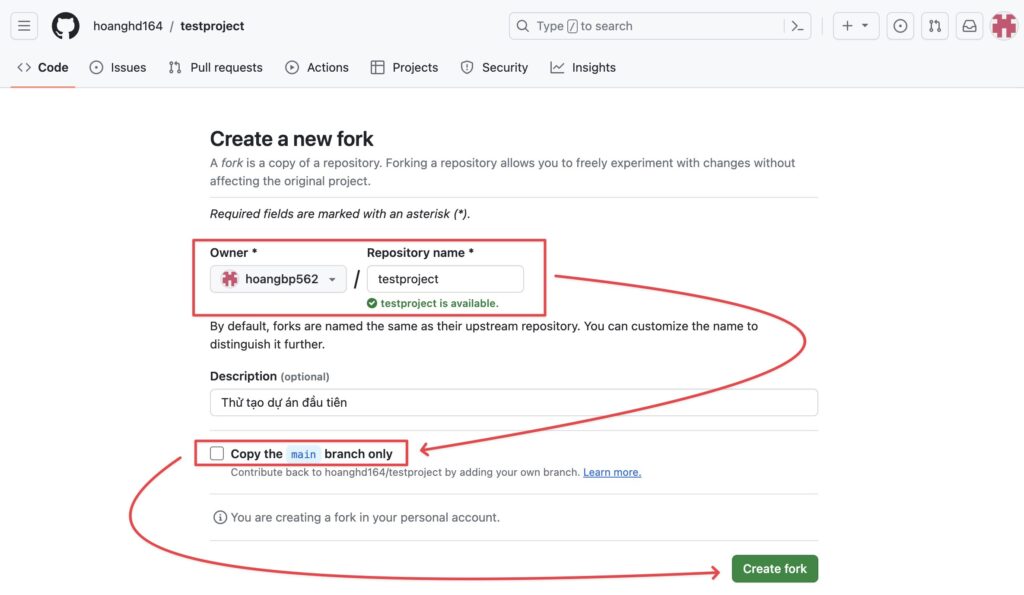
Task: Open hoanghd164 owner profile link
Action: click(x=127, y=26)
